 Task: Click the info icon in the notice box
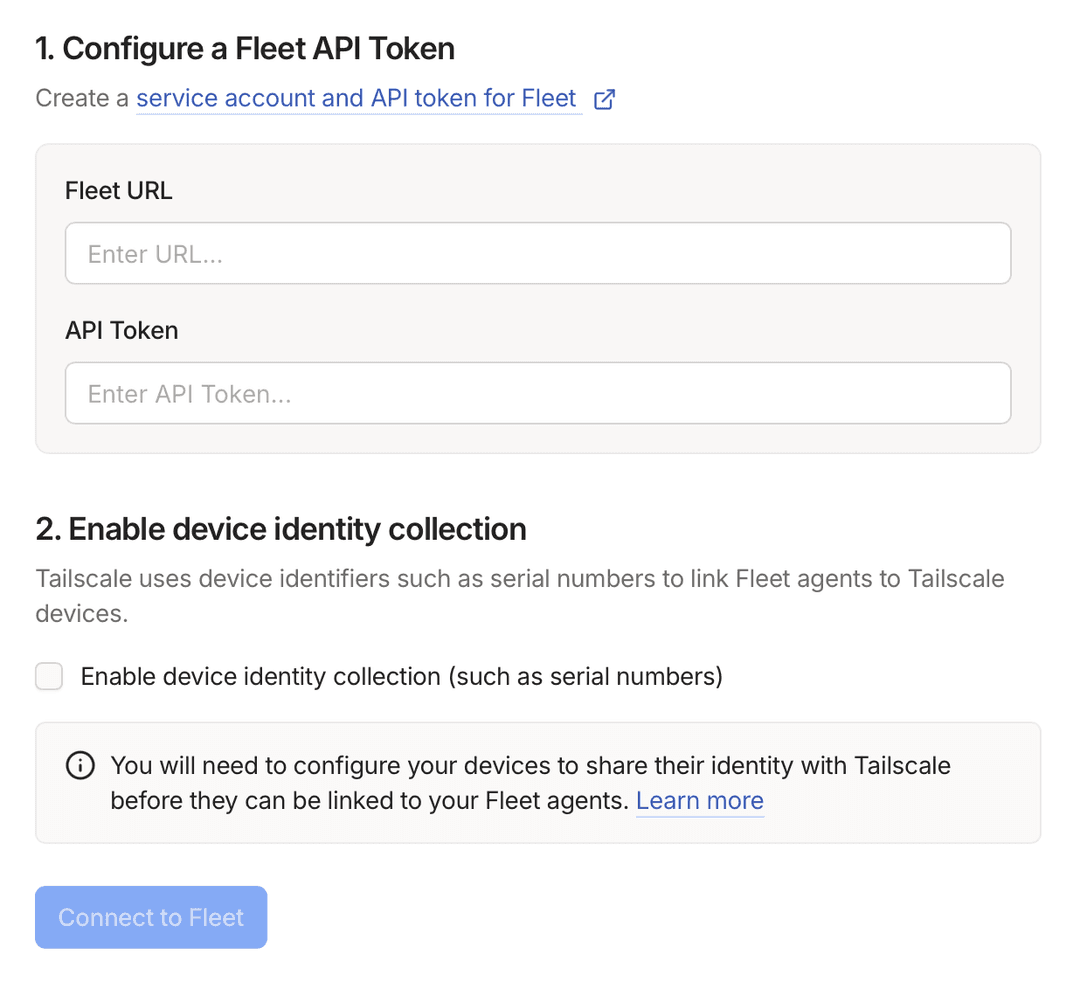click(x=80, y=765)
